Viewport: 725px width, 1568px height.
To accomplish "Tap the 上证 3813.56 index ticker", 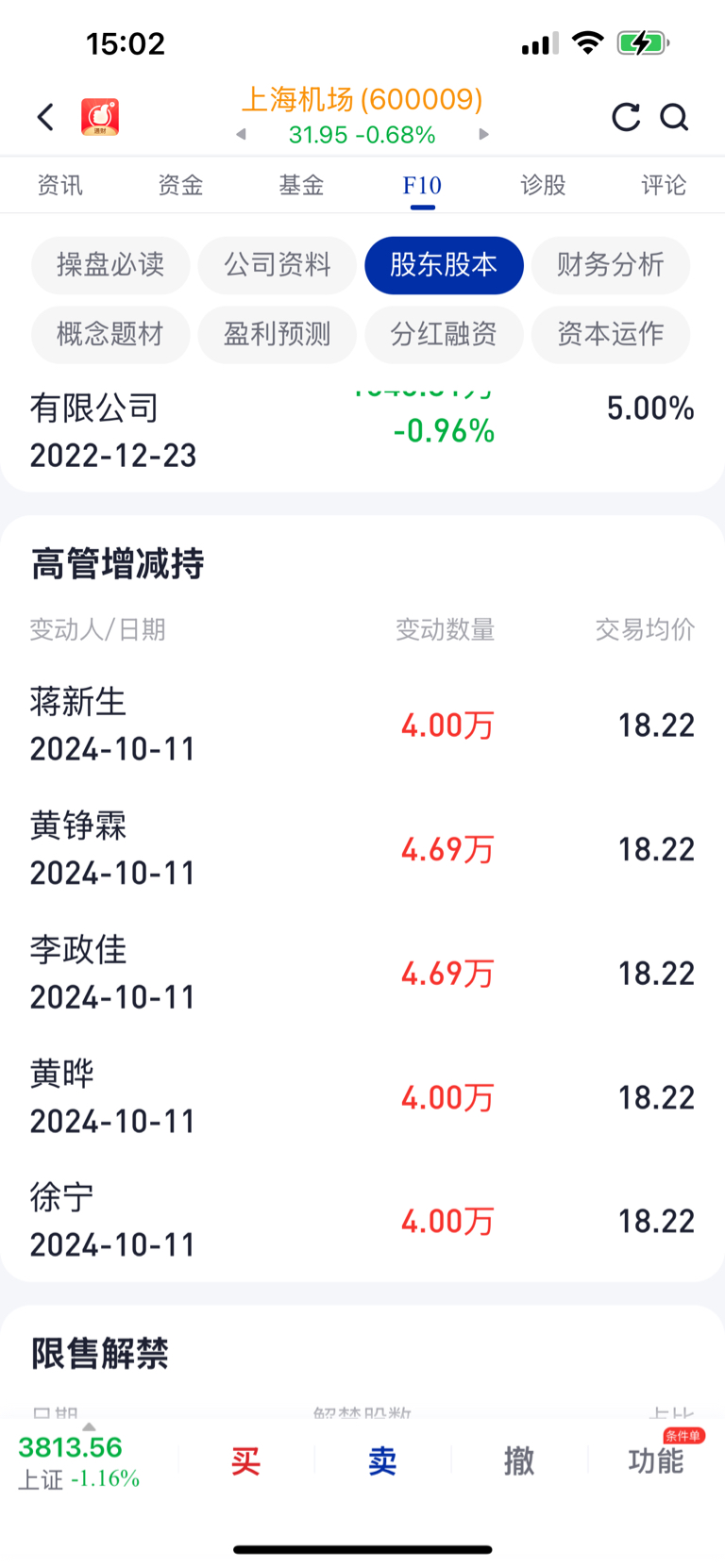I will pyautogui.click(x=79, y=1461).
